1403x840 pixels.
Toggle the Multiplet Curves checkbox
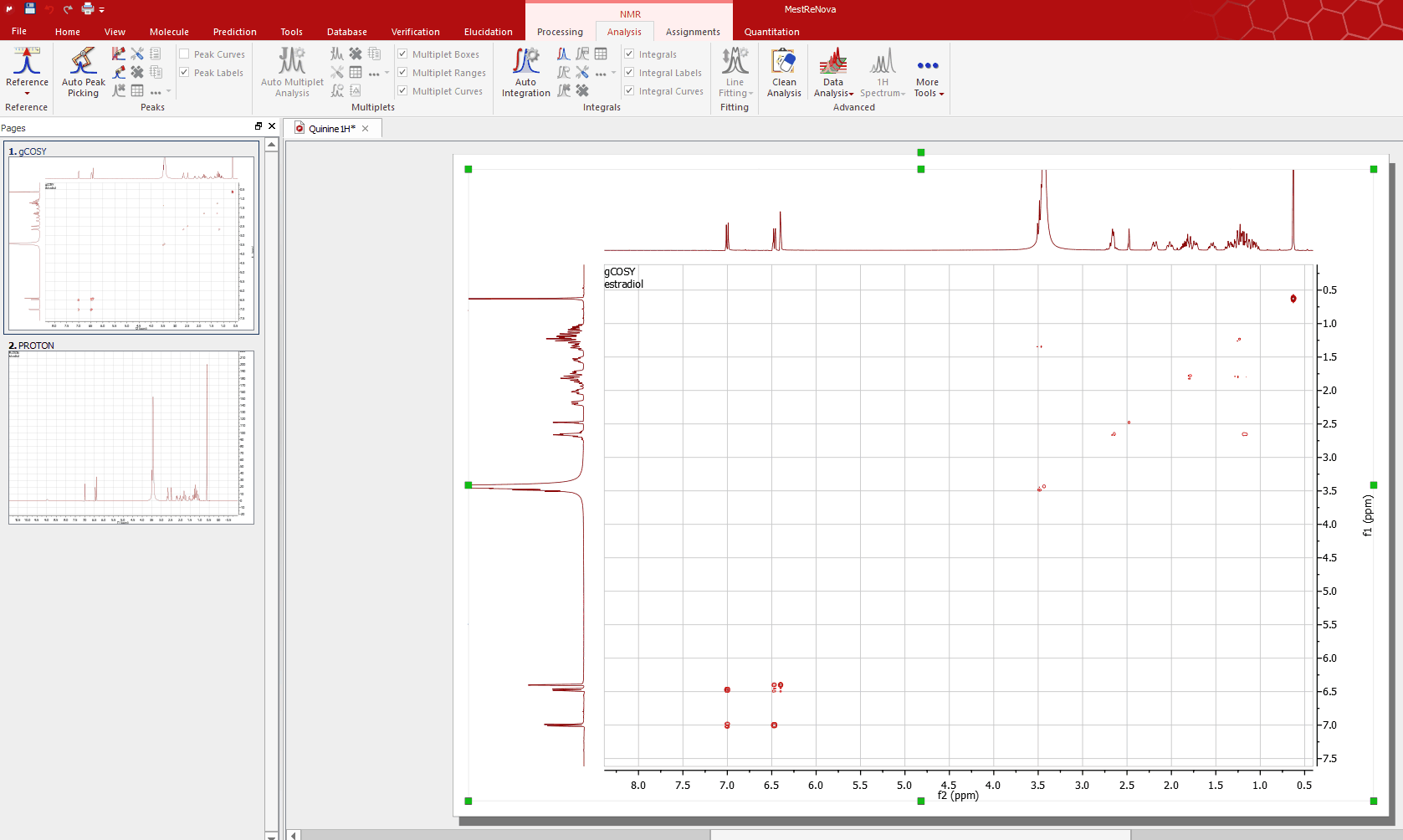[402, 91]
